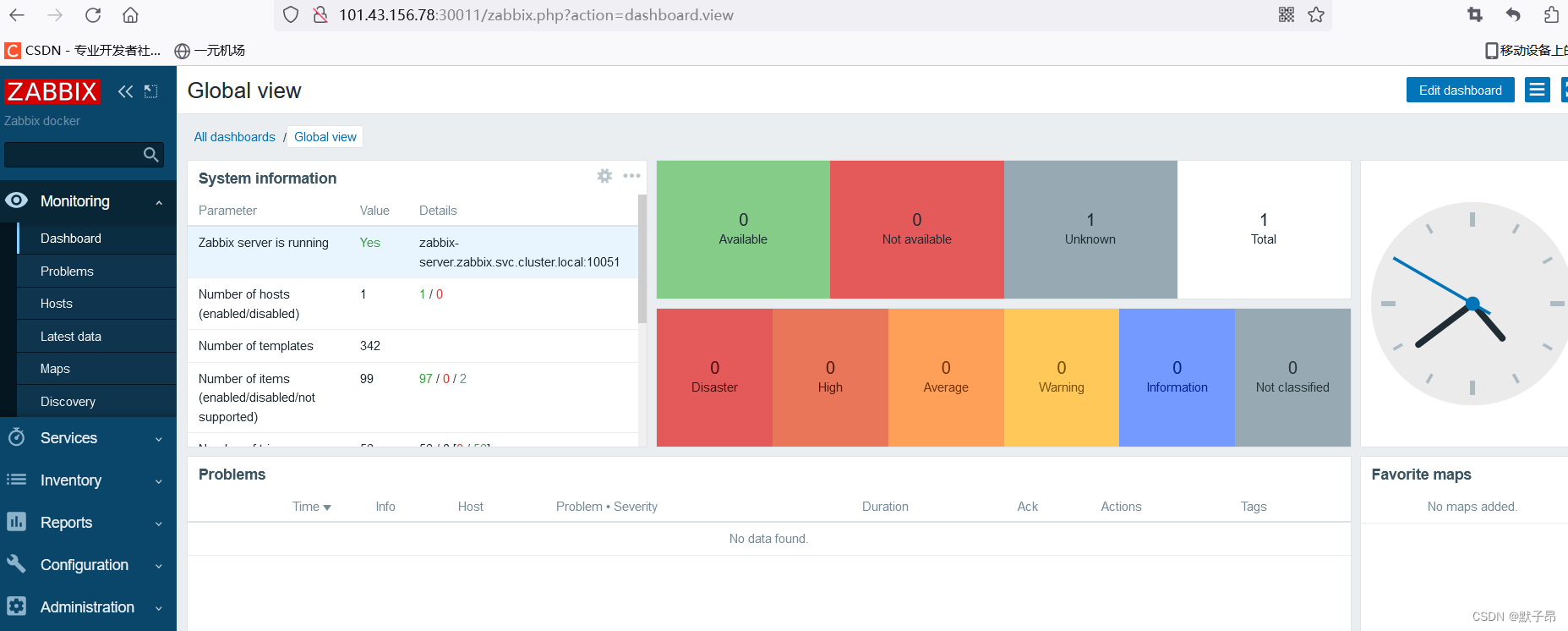The width and height of the screenshot is (1568, 631).
Task: Click the Administration gear icon
Action: pos(16,606)
